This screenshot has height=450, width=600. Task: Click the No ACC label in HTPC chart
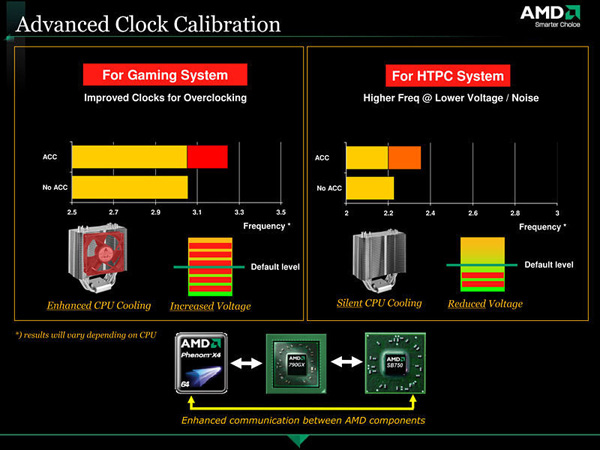coord(329,188)
